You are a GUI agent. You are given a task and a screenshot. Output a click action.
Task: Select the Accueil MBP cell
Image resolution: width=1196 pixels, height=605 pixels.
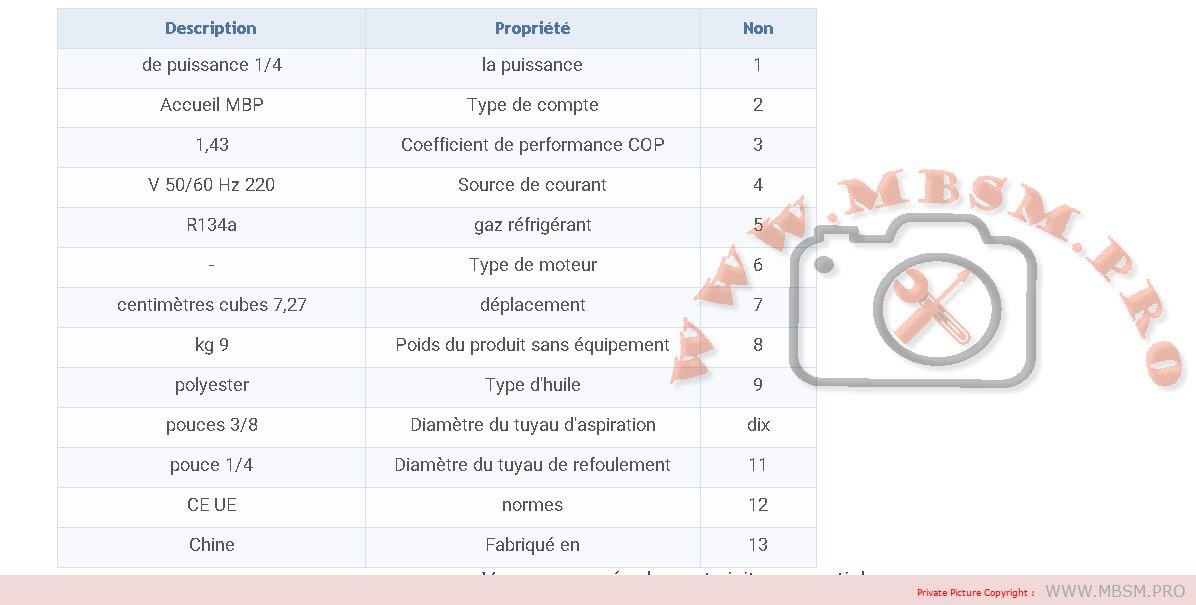click(211, 105)
